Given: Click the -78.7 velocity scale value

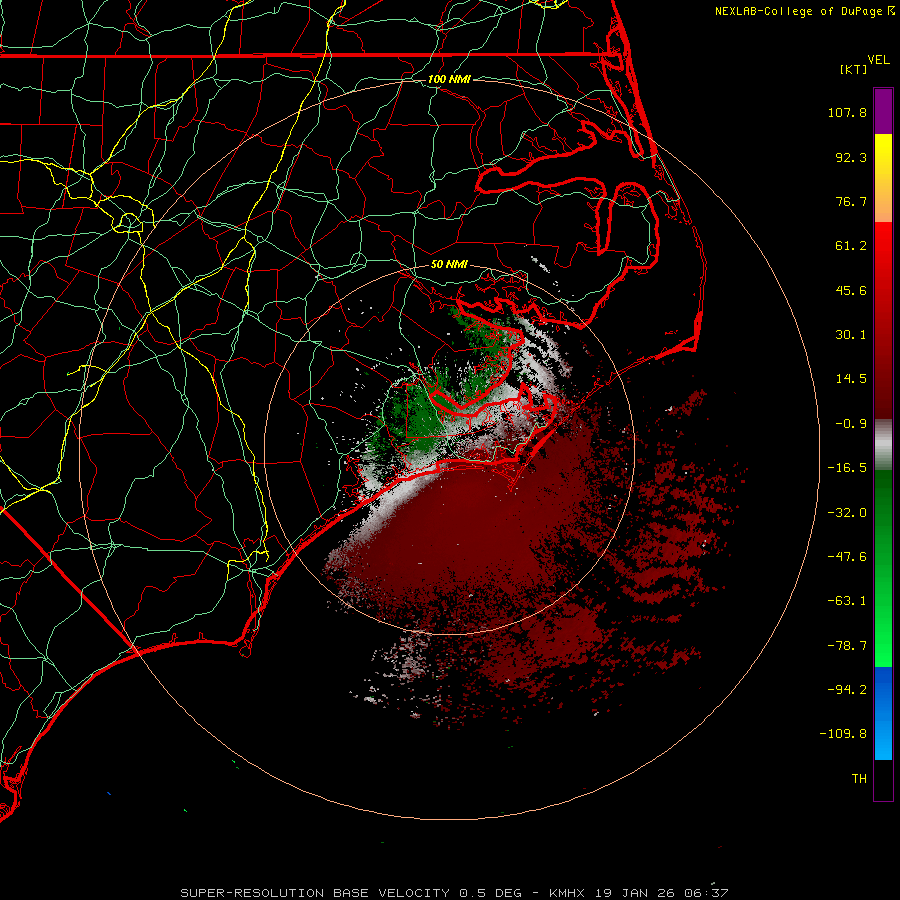Looking at the screenshot, I should [847, 646].
